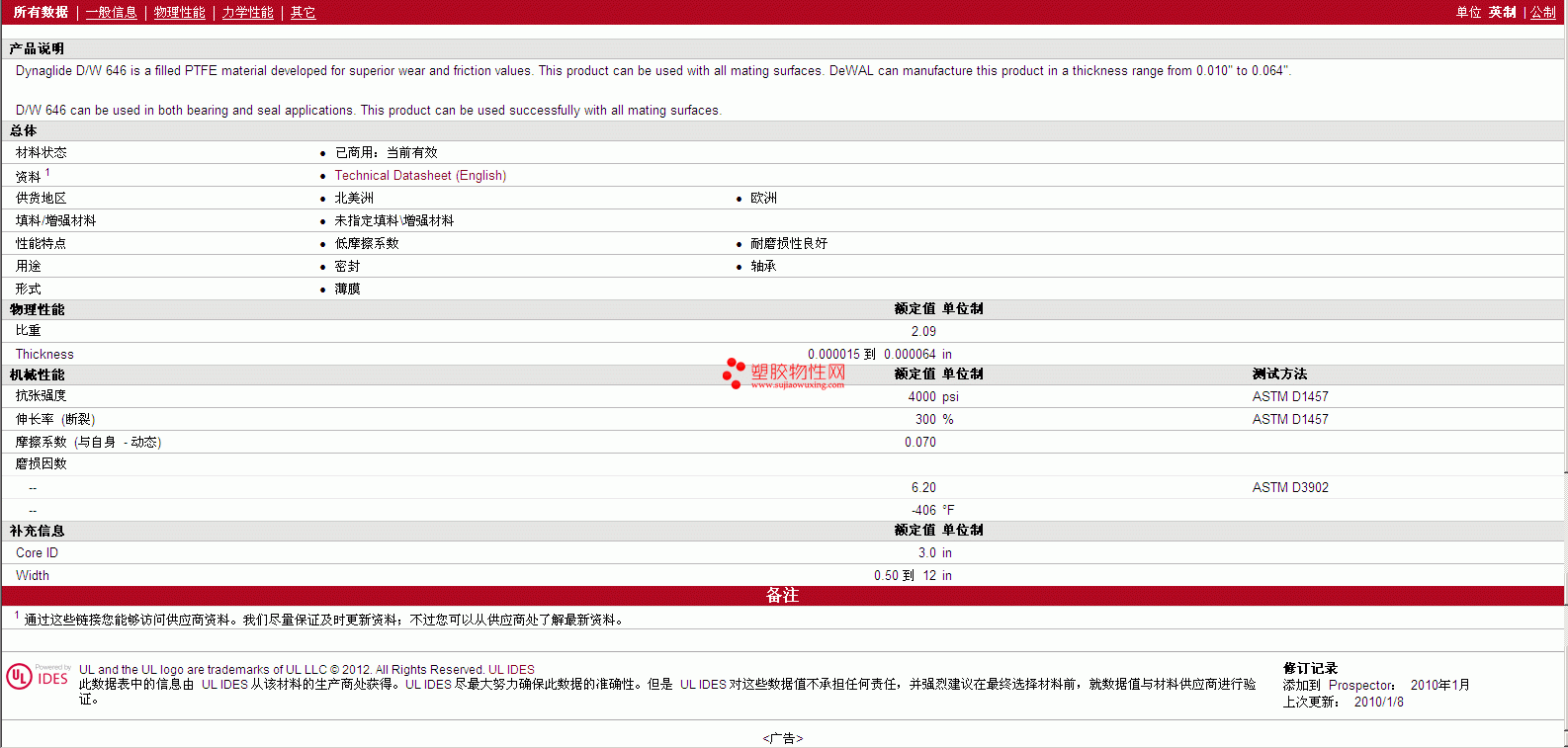Select the 所有数据 tab

(x=41, y=13)
